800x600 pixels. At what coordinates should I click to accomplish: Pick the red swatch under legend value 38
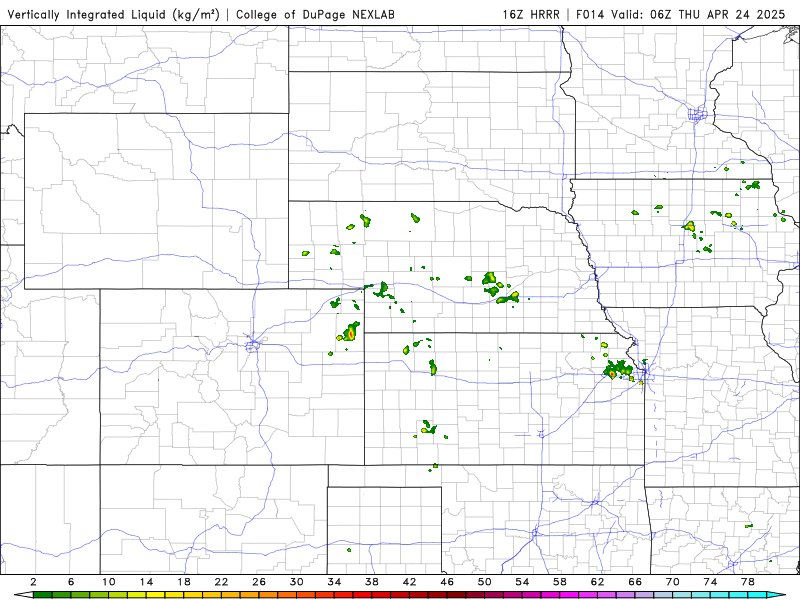pos(381,595)
